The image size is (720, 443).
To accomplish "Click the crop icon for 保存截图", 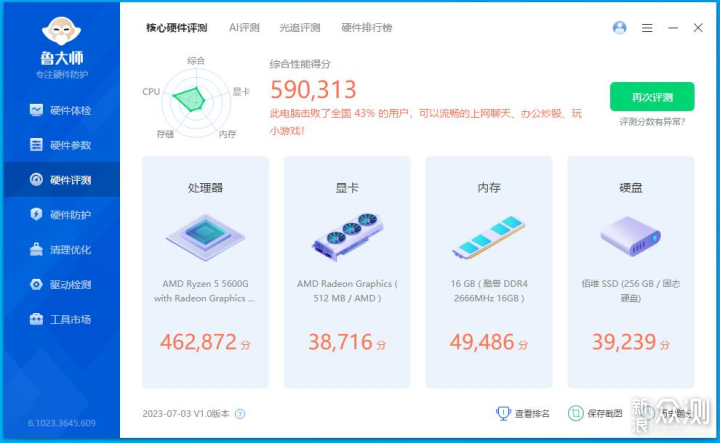I will 575,414.
